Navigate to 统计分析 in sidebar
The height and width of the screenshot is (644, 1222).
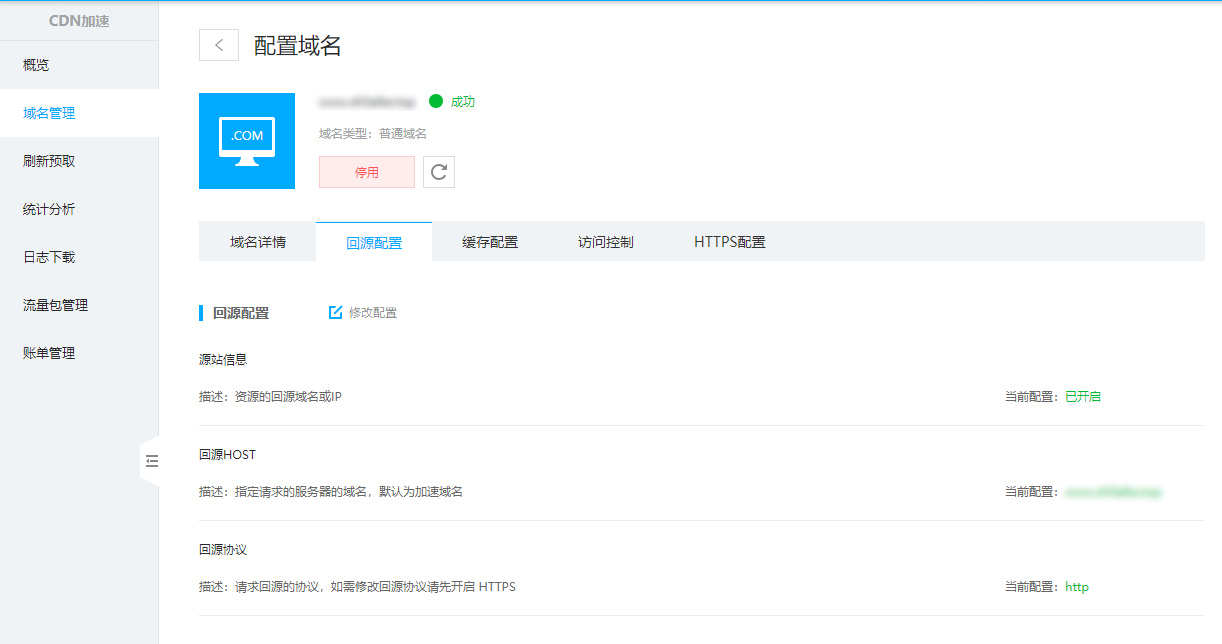pyautogui.click(x=49, y=209)
